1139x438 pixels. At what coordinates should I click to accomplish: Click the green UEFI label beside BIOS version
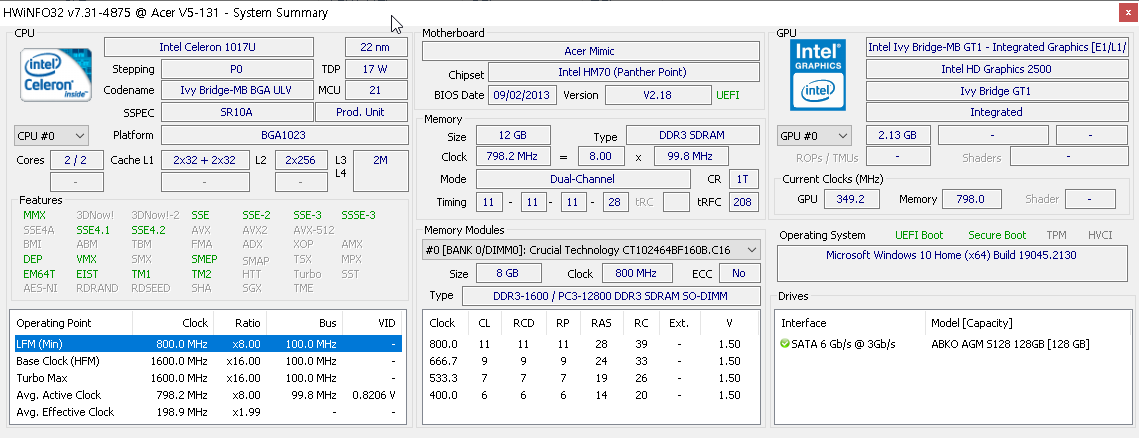click(x=728, y=95)
